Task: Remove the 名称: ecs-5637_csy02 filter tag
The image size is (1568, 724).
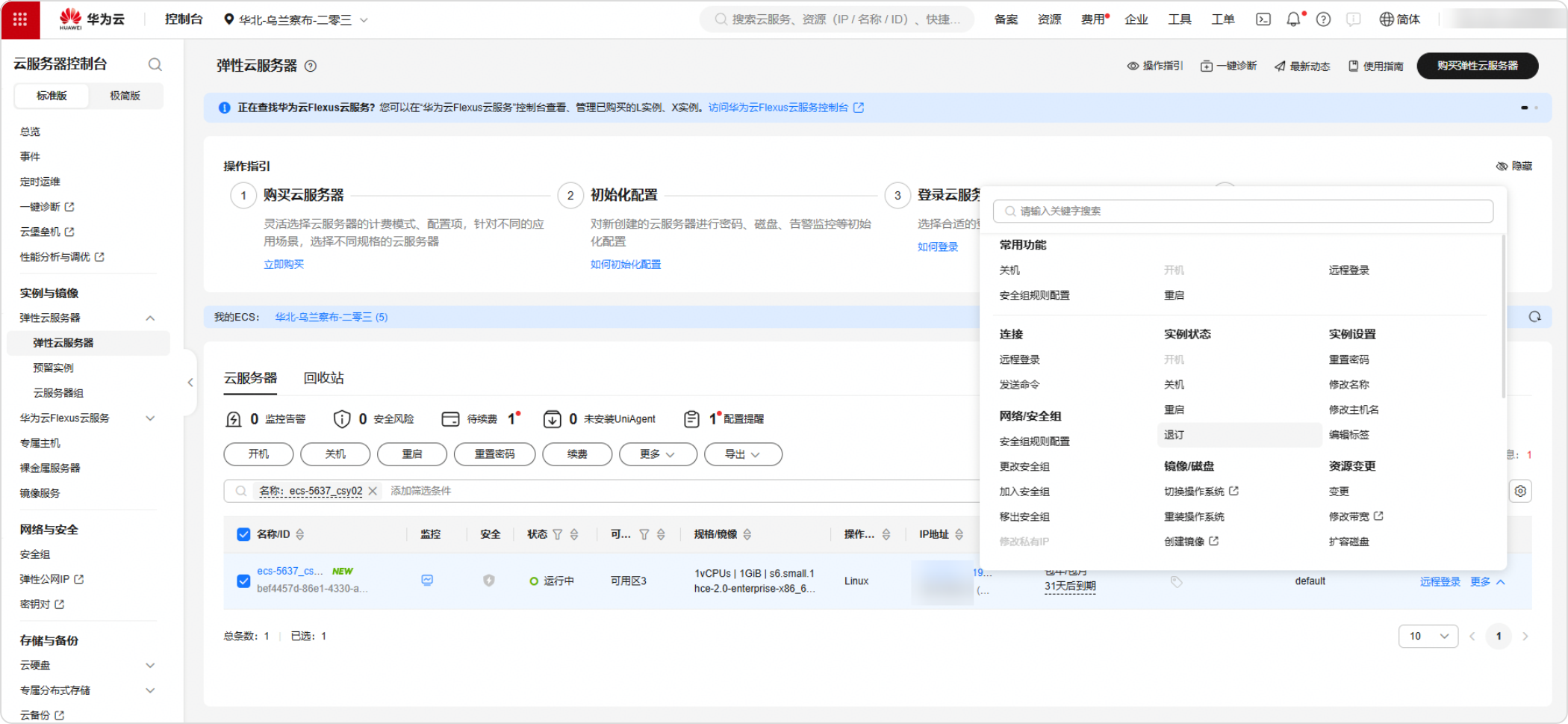Action: [373, 491]
